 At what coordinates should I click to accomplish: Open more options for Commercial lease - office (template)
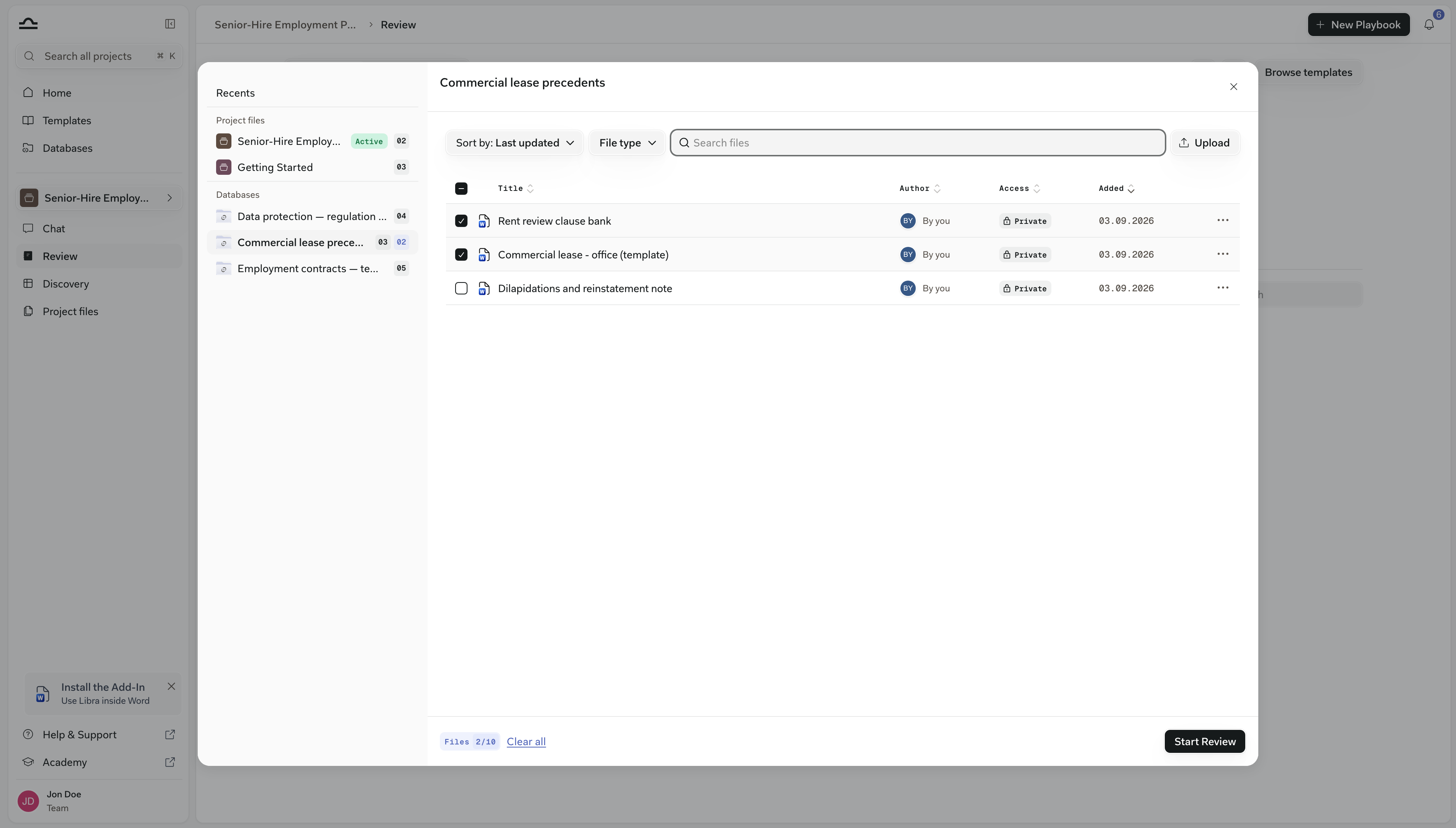click(1222, 254)
